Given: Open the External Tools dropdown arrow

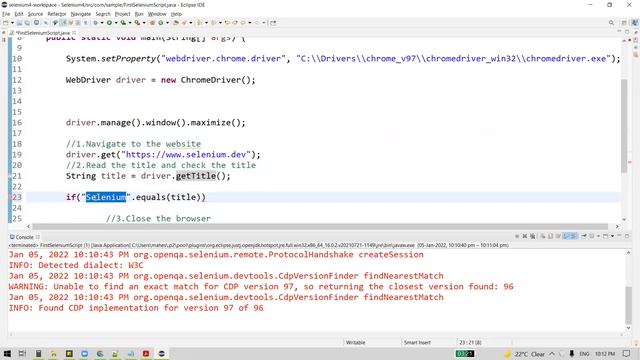Looking at the screenshot, I should pyautogui.click(x=144, y=23).
